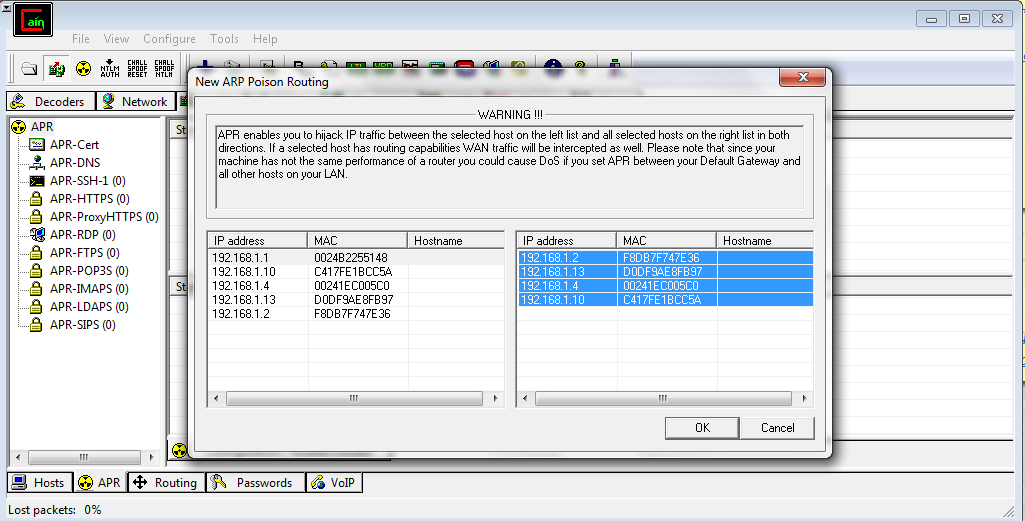
Task: Select APR-HTTPS (0) in the tree
Action: click(90, 198)
